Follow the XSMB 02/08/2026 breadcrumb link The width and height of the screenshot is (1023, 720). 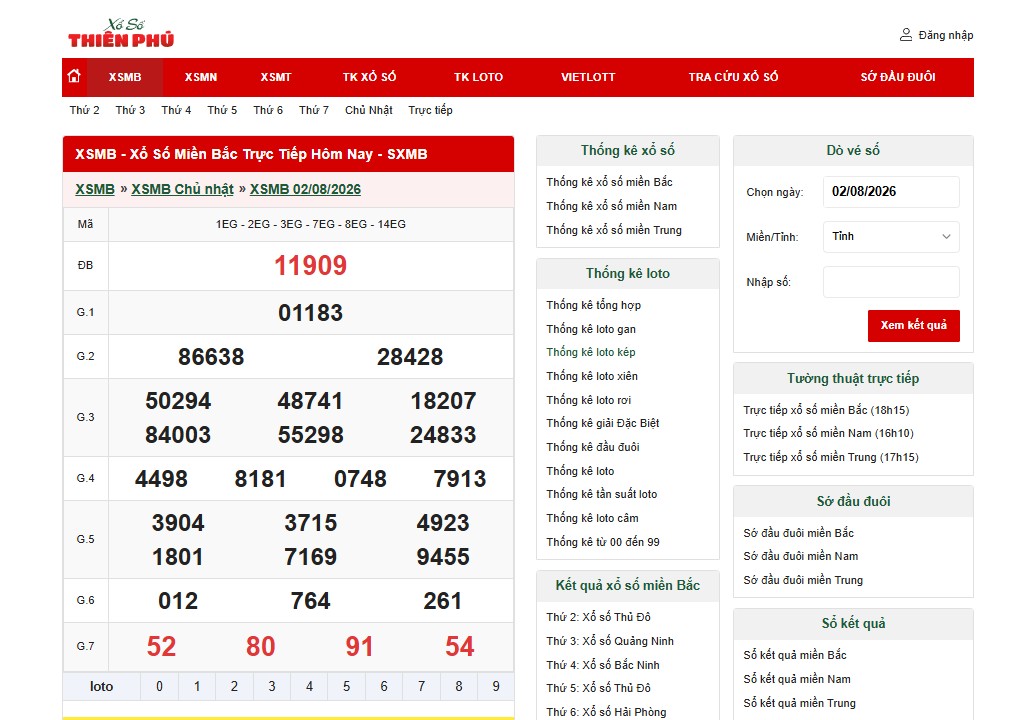coord(305,189)
